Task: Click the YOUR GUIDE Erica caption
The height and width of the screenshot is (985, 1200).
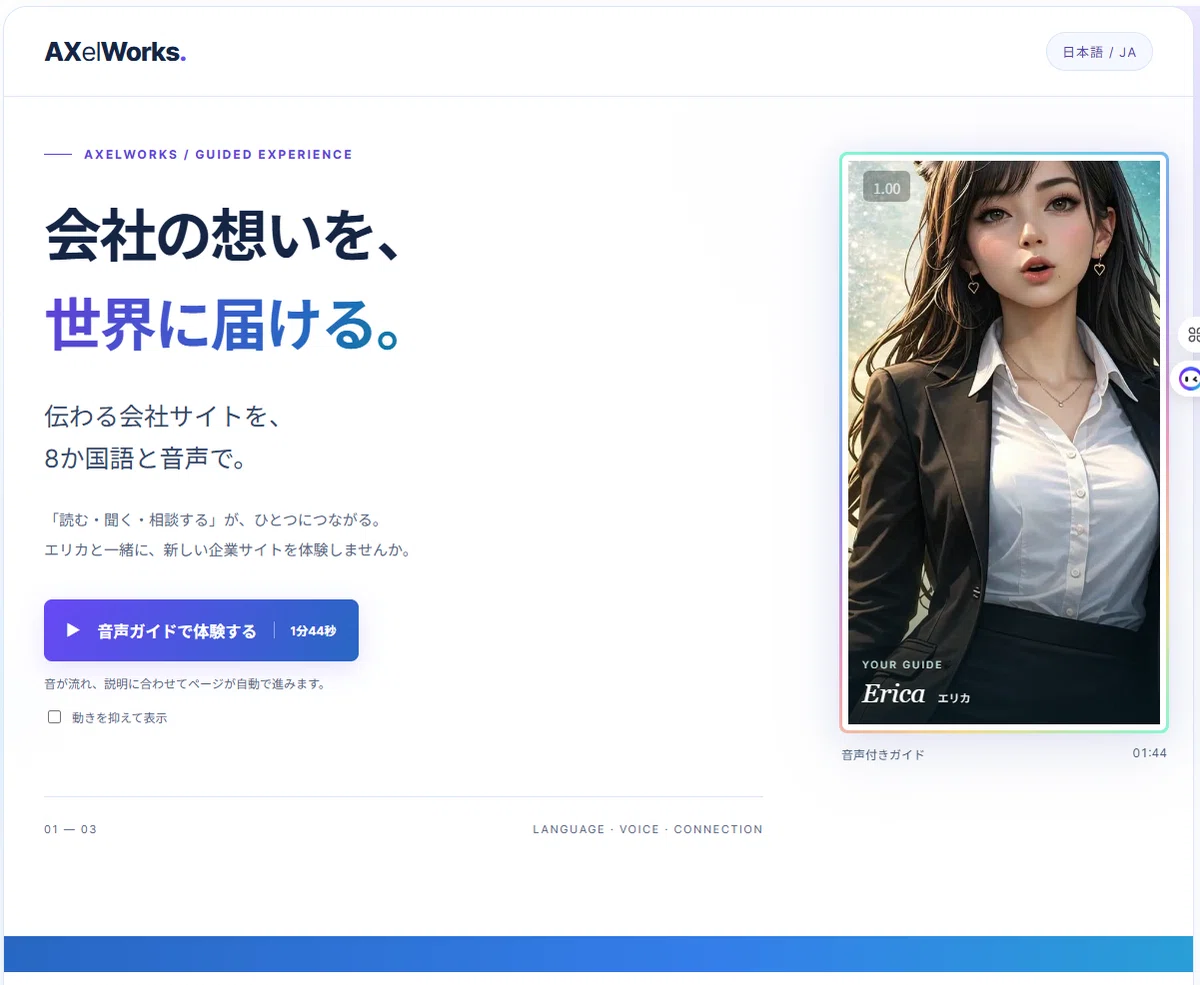Action: click(x=916, y=683)
